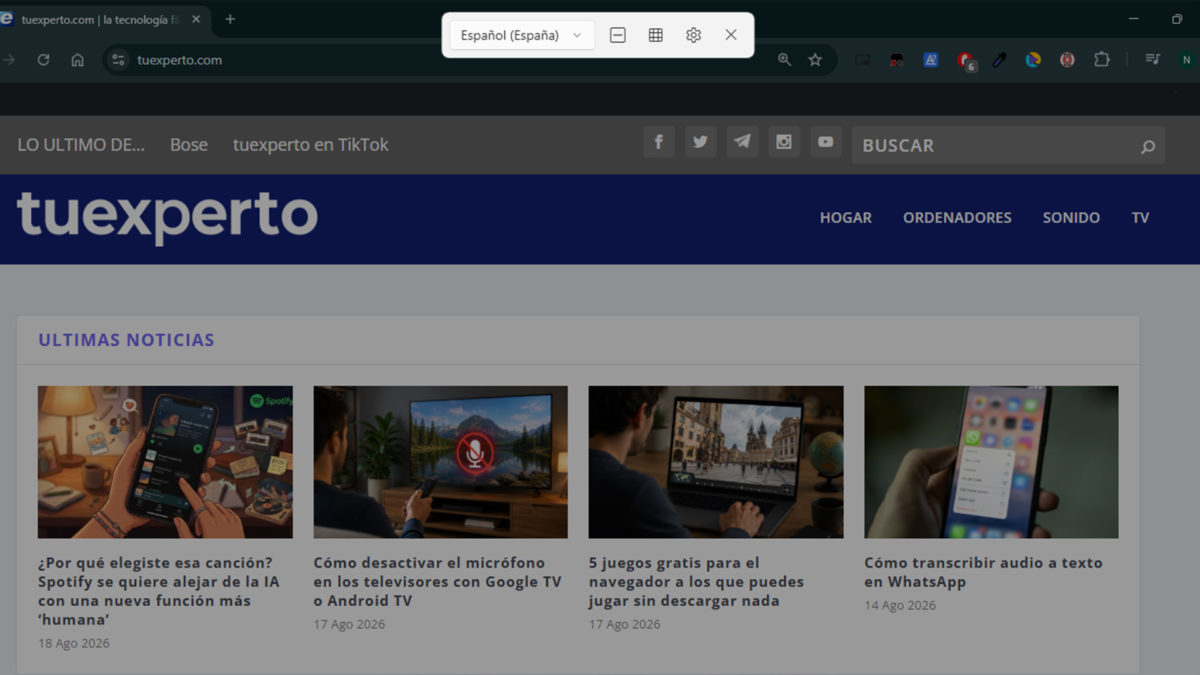Close the tuexperto.com tab
The height and width of the screenshot is (675, 1200).
point(194,19)
